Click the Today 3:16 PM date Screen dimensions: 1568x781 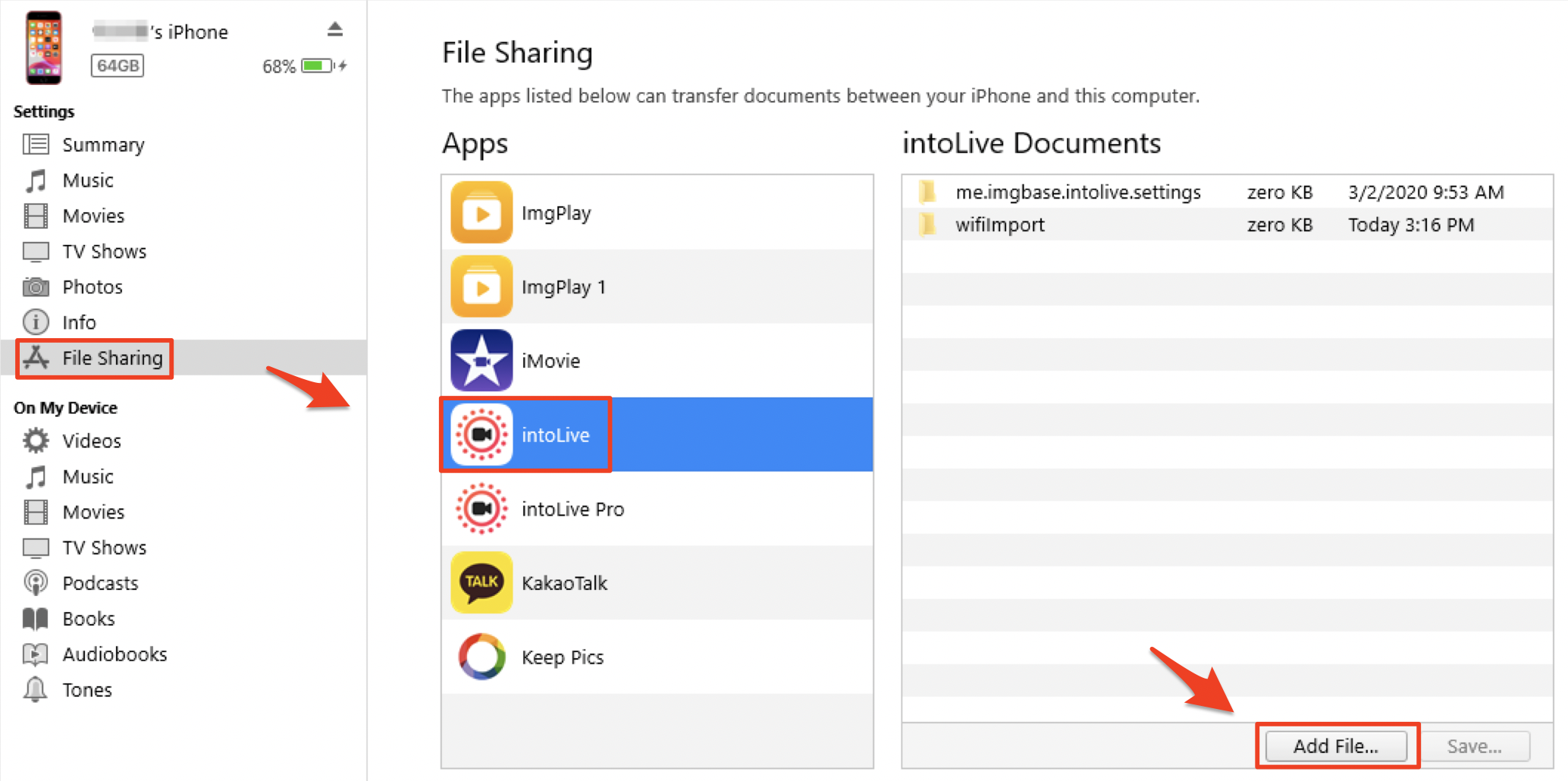[x=1411, y=224]
